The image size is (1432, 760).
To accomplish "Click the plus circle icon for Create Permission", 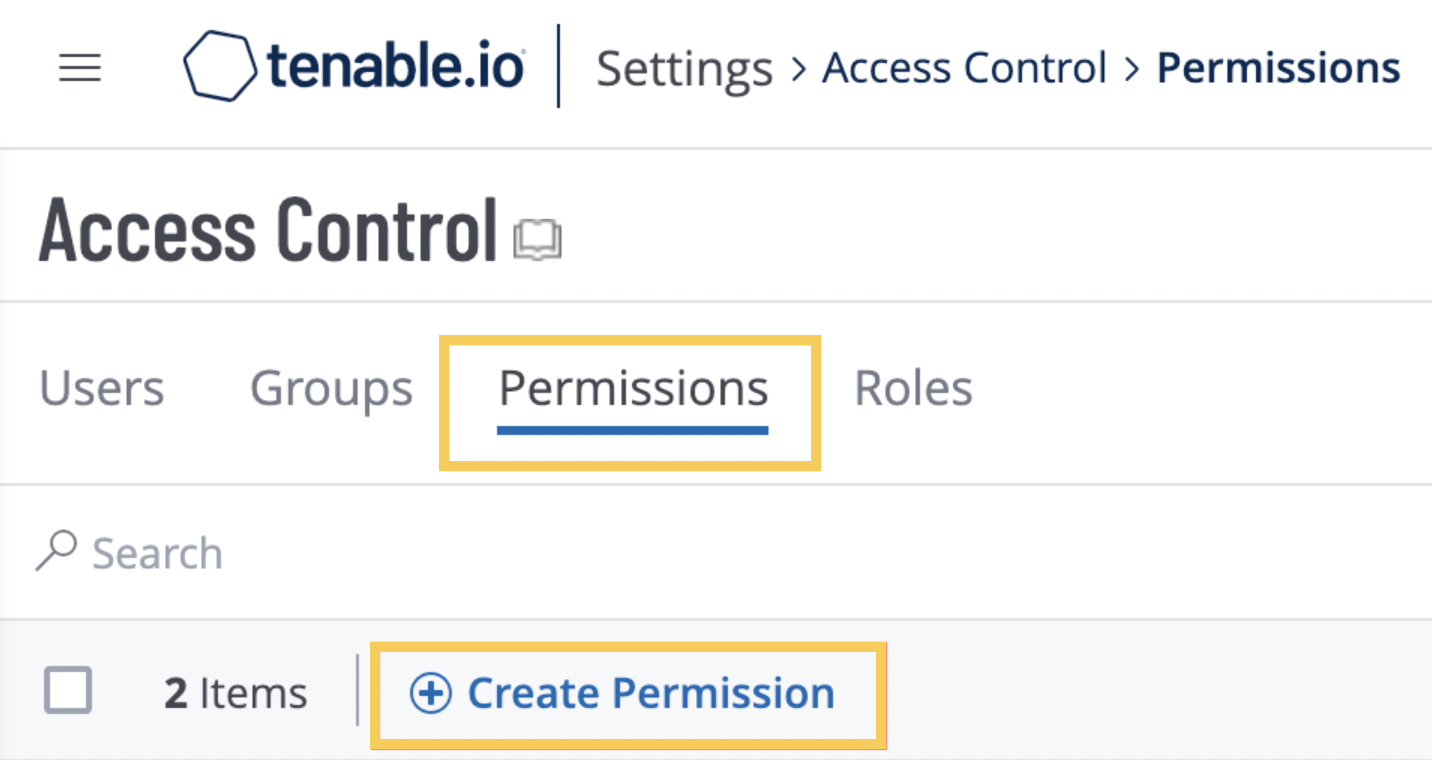I will tap(431, 693).
